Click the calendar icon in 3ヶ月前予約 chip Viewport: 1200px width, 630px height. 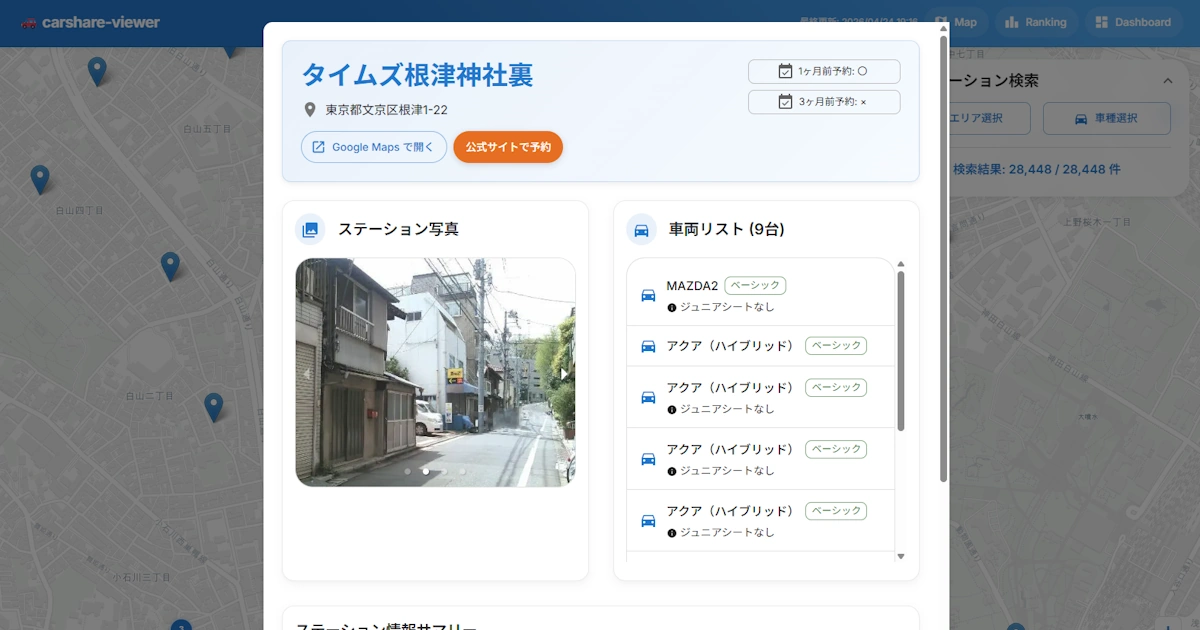[785, 102]
